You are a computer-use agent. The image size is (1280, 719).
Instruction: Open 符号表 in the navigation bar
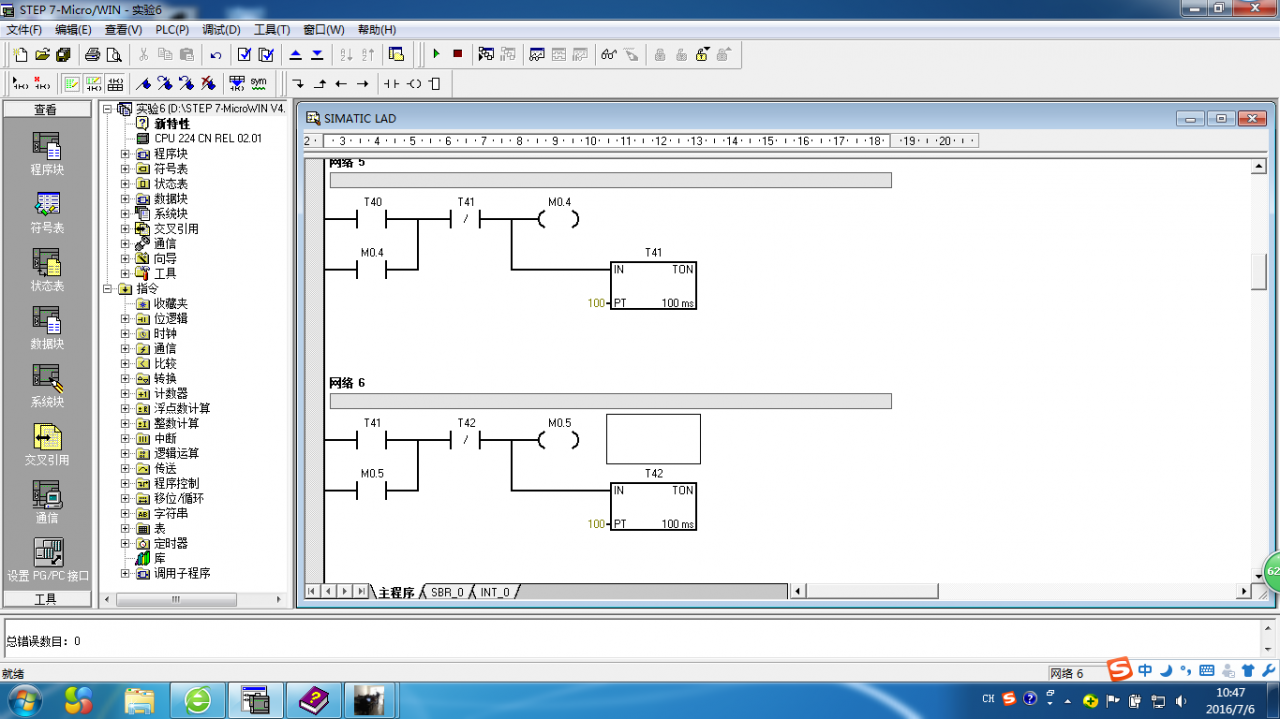[46, 213]
